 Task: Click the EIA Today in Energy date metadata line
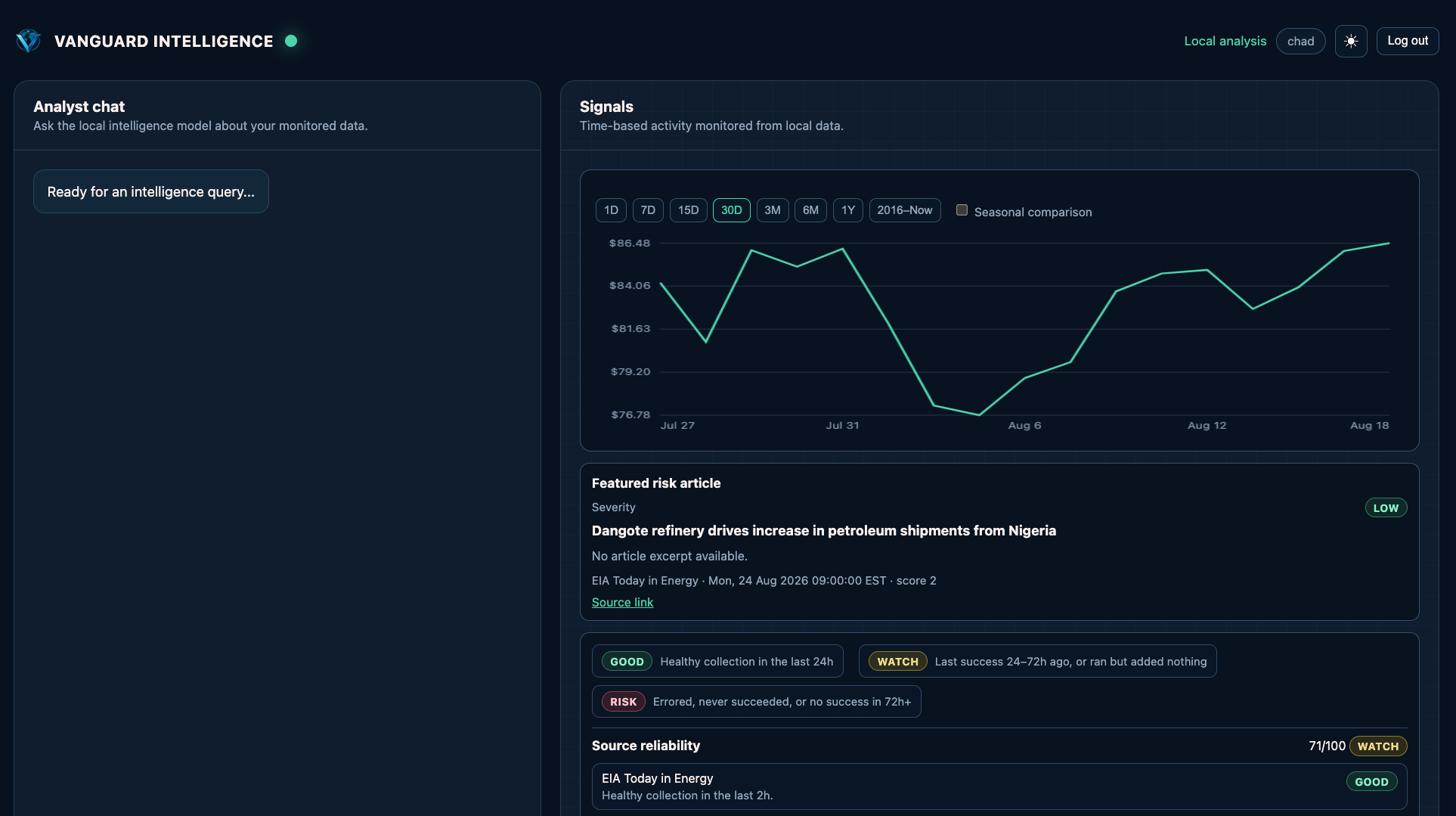click(764, 581)
